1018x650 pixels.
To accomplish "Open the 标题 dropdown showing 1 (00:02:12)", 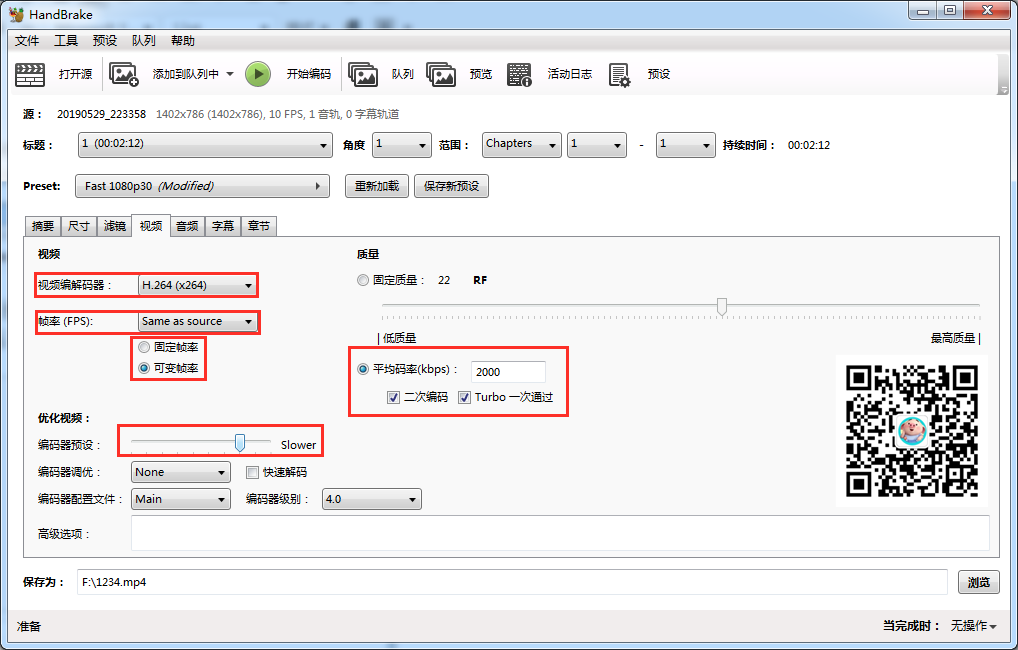I will pyautogui.click(x=205, y=145).
